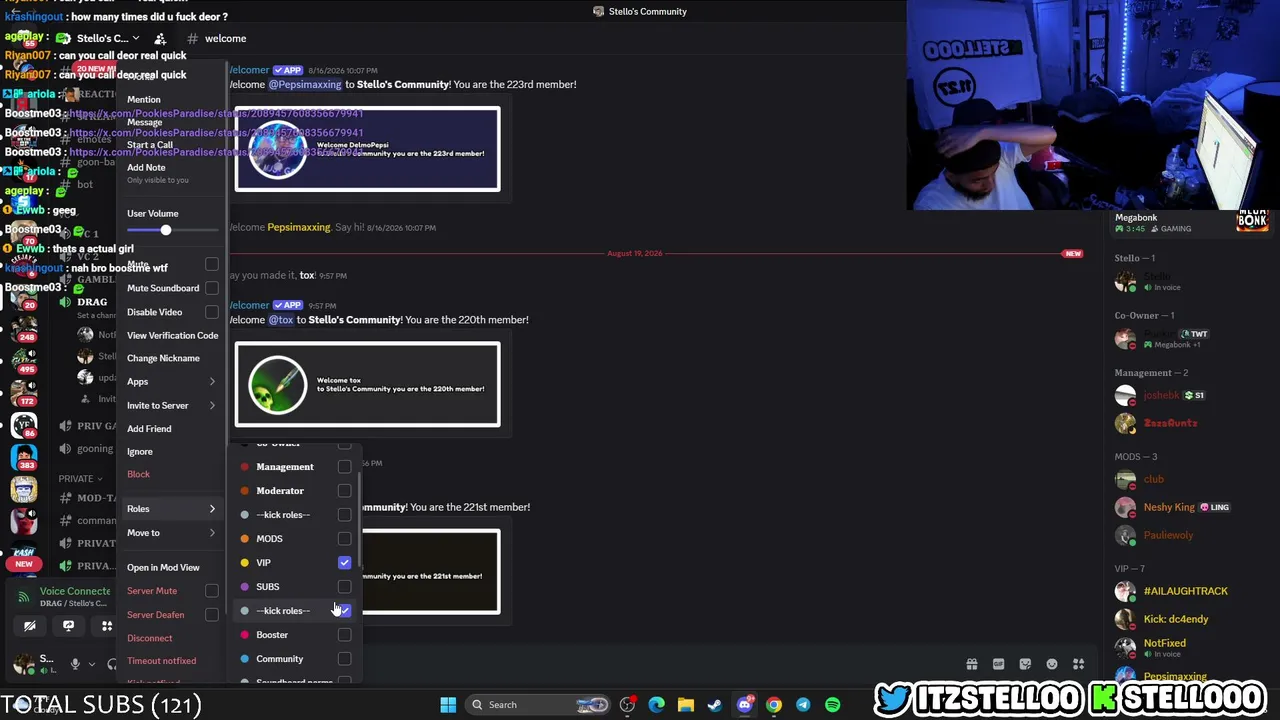Screen dimensions: 1280x720
Task: Open microphone input options arrow
Action: point(91,664)
